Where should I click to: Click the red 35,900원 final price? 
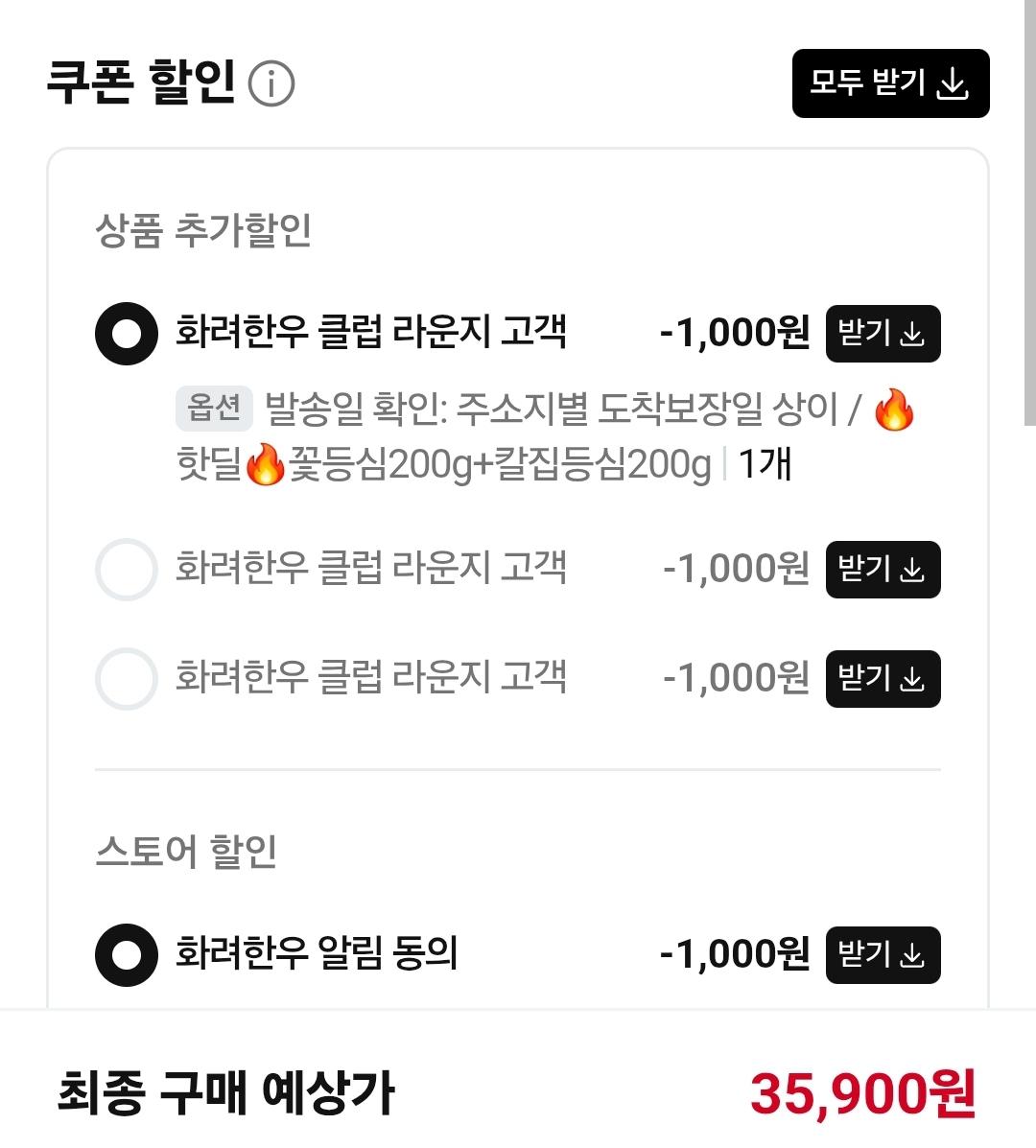coord(862,1093)
